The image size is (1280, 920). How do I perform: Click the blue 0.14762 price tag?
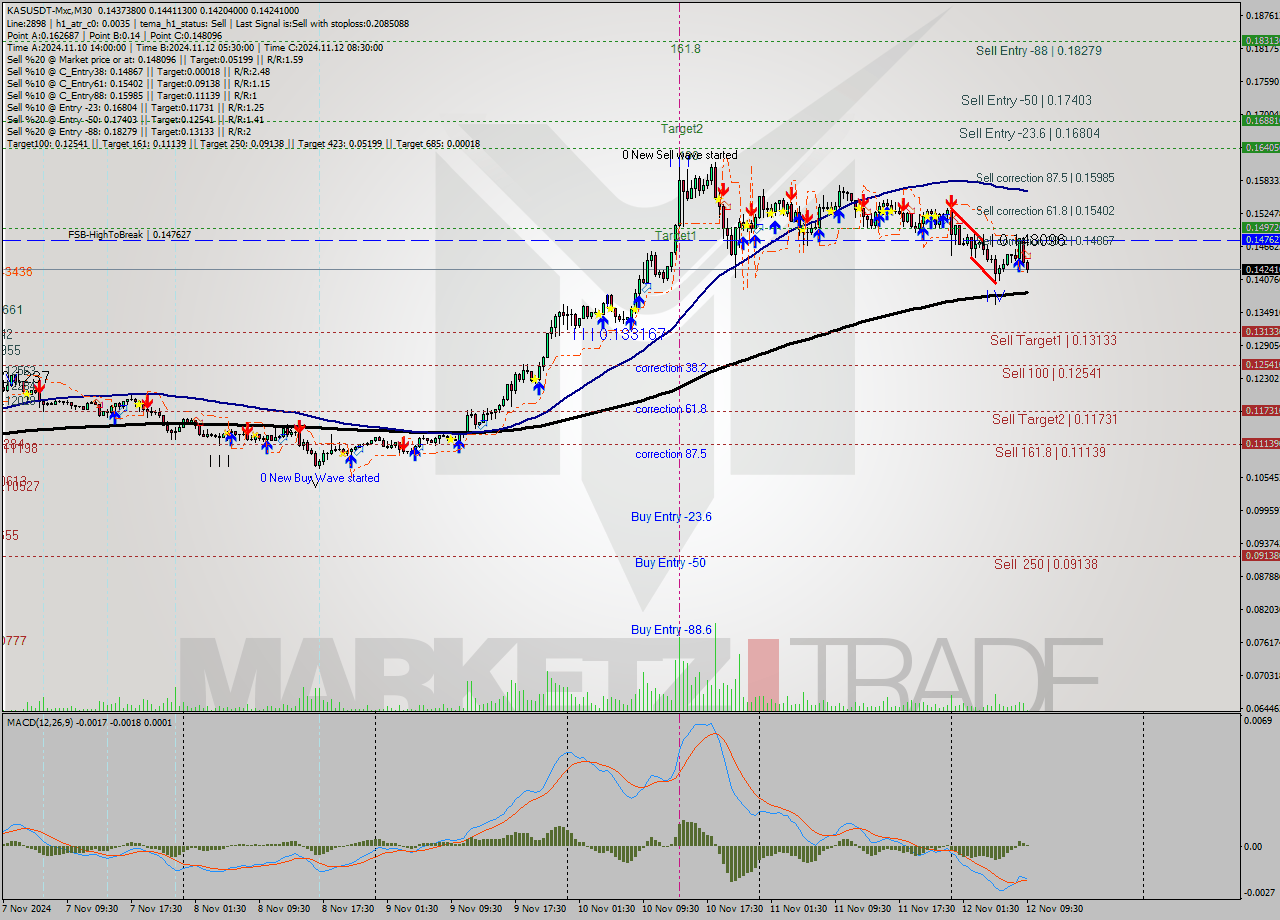point(1260,240)
